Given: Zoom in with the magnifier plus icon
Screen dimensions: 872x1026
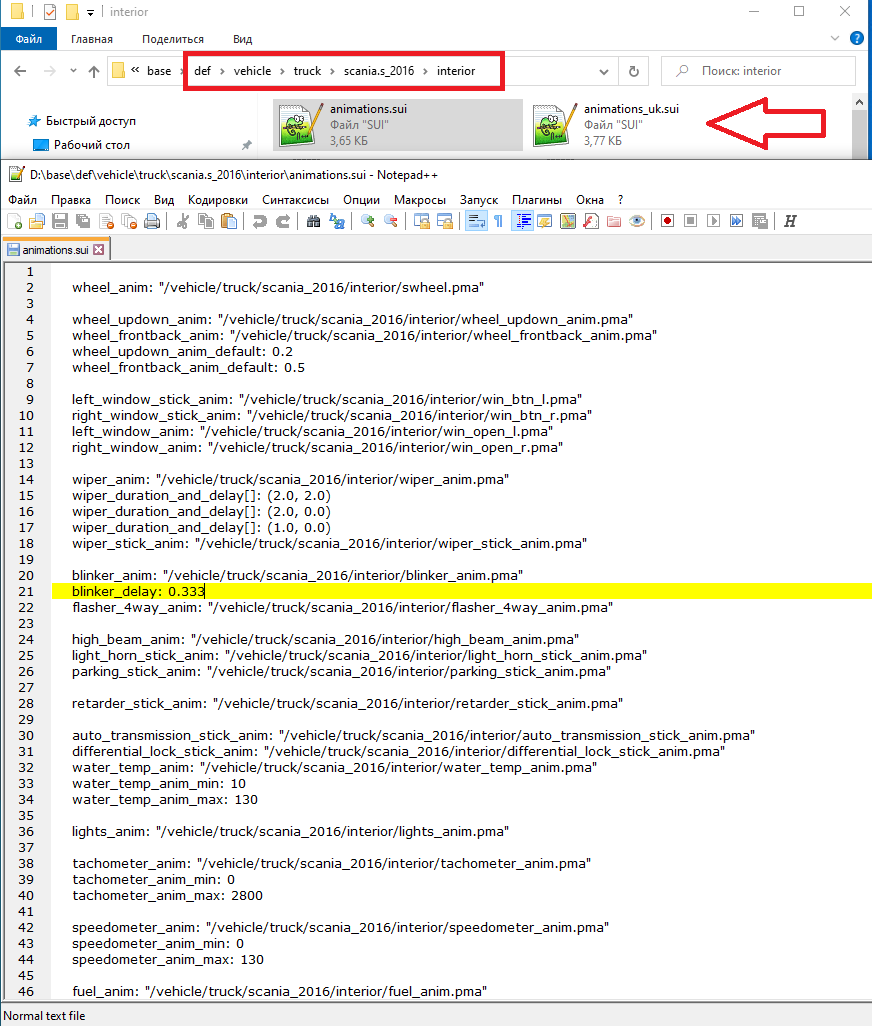Looking at the screenshot, I should pos(368,221).
